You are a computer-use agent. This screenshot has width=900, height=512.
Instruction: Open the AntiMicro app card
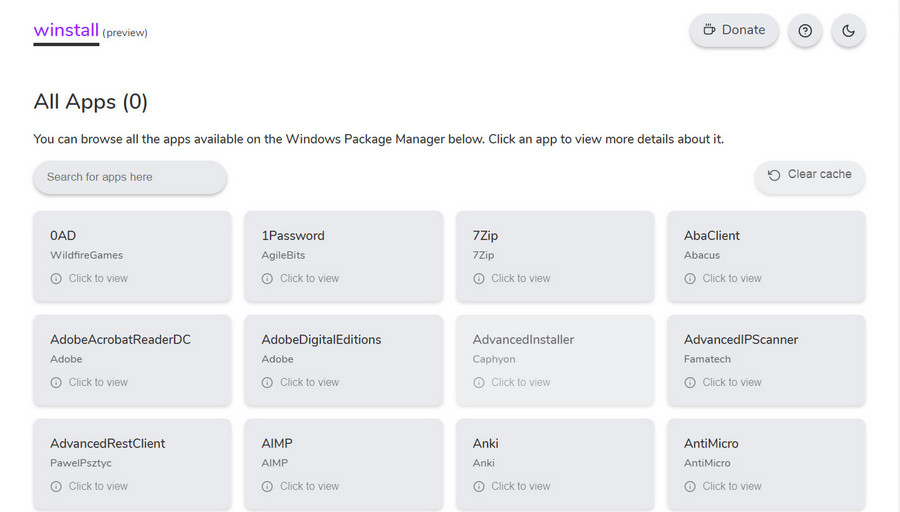click(766, 464)
